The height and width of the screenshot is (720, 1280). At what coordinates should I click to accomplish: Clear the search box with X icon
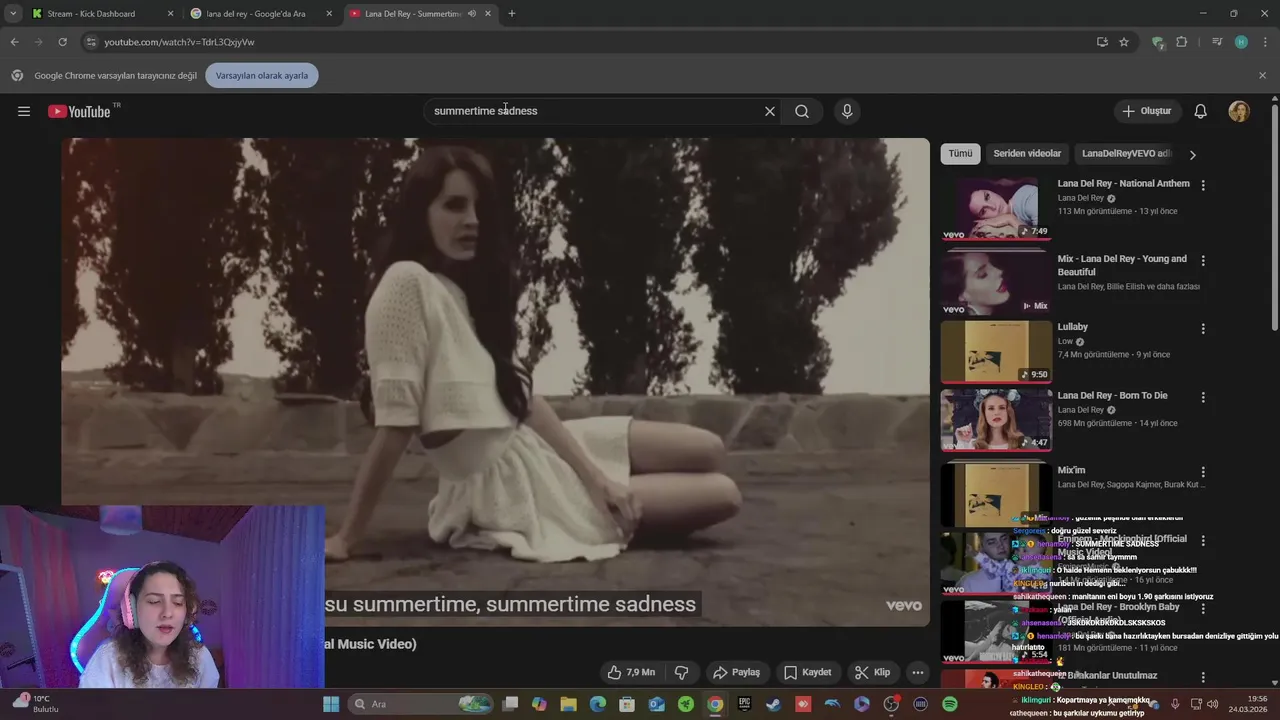point(770,111)
